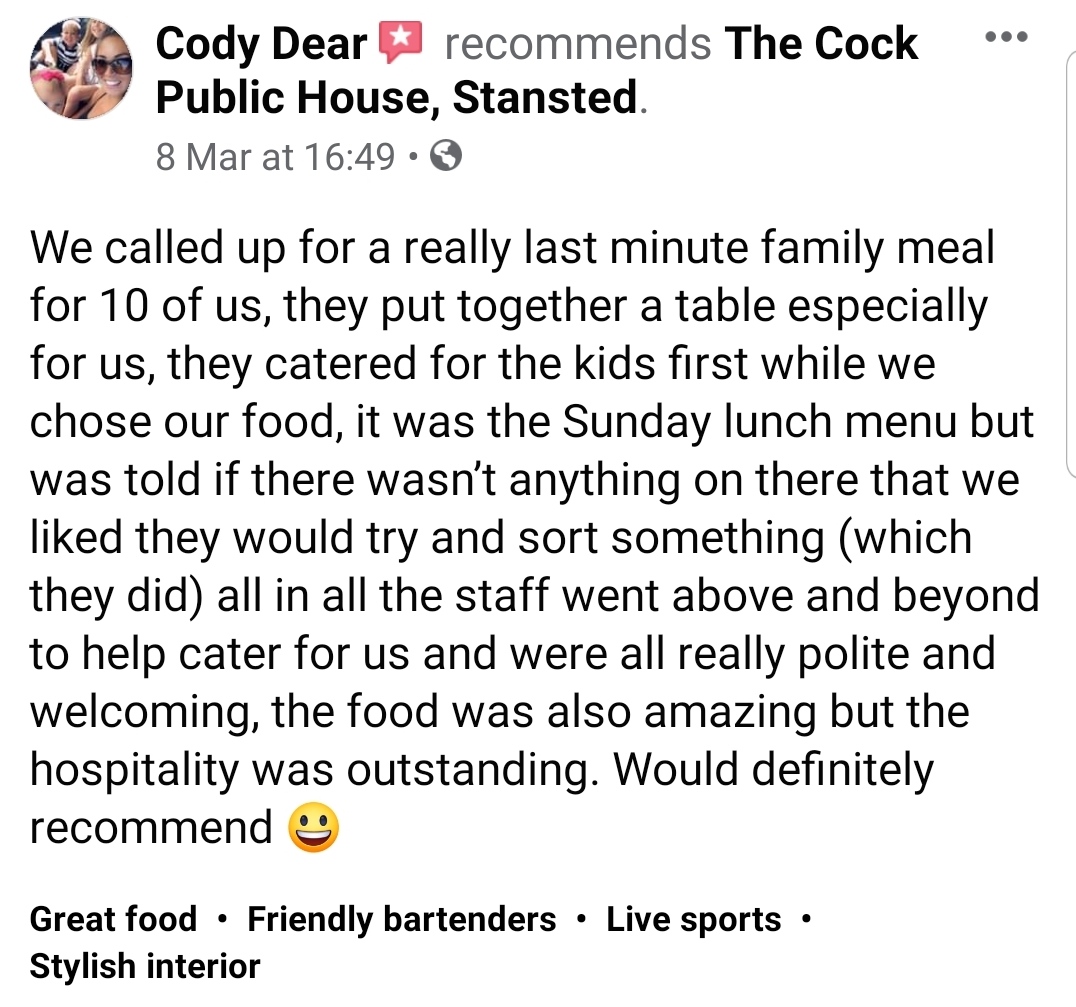Open the three-dot post options menu
This screenshot has width=1076, height=1007.
tap(1007, 36)
